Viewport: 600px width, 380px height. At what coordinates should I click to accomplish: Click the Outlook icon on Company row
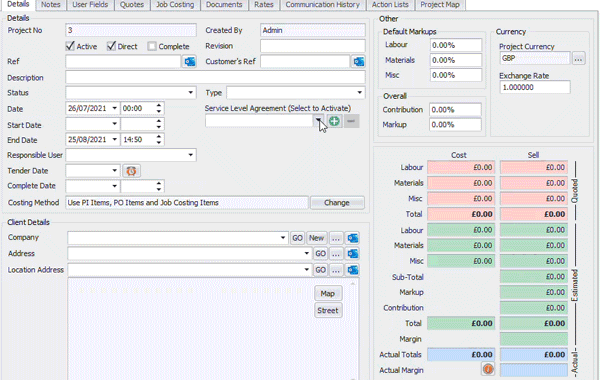click(x=353, y=238)
